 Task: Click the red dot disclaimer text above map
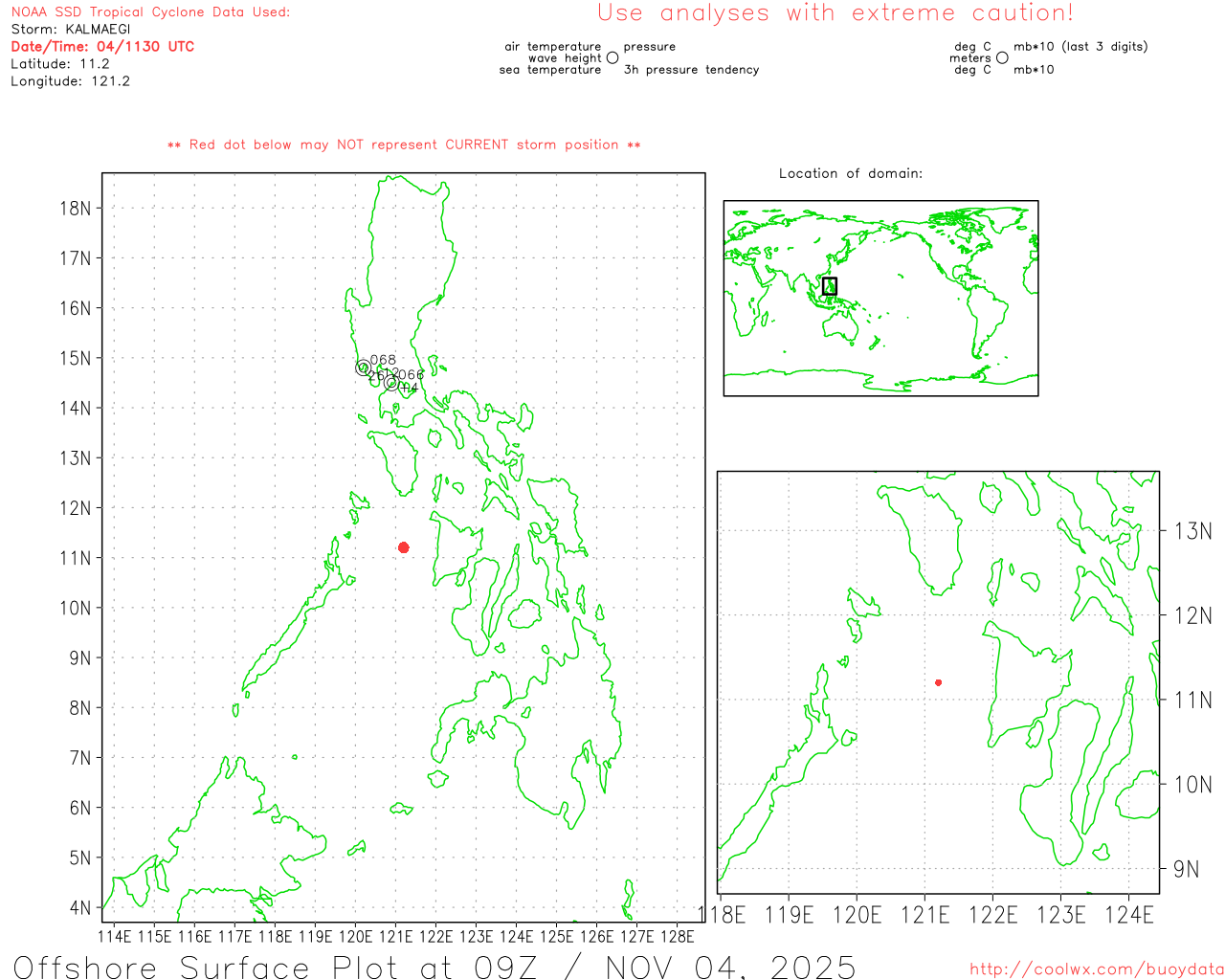pos(404,145)
